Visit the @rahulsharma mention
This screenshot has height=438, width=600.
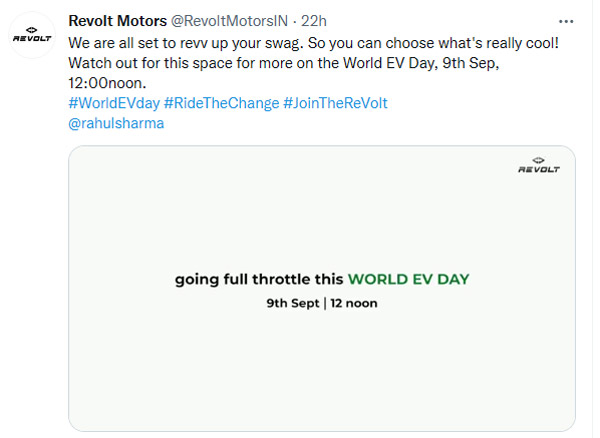(116, 123)
